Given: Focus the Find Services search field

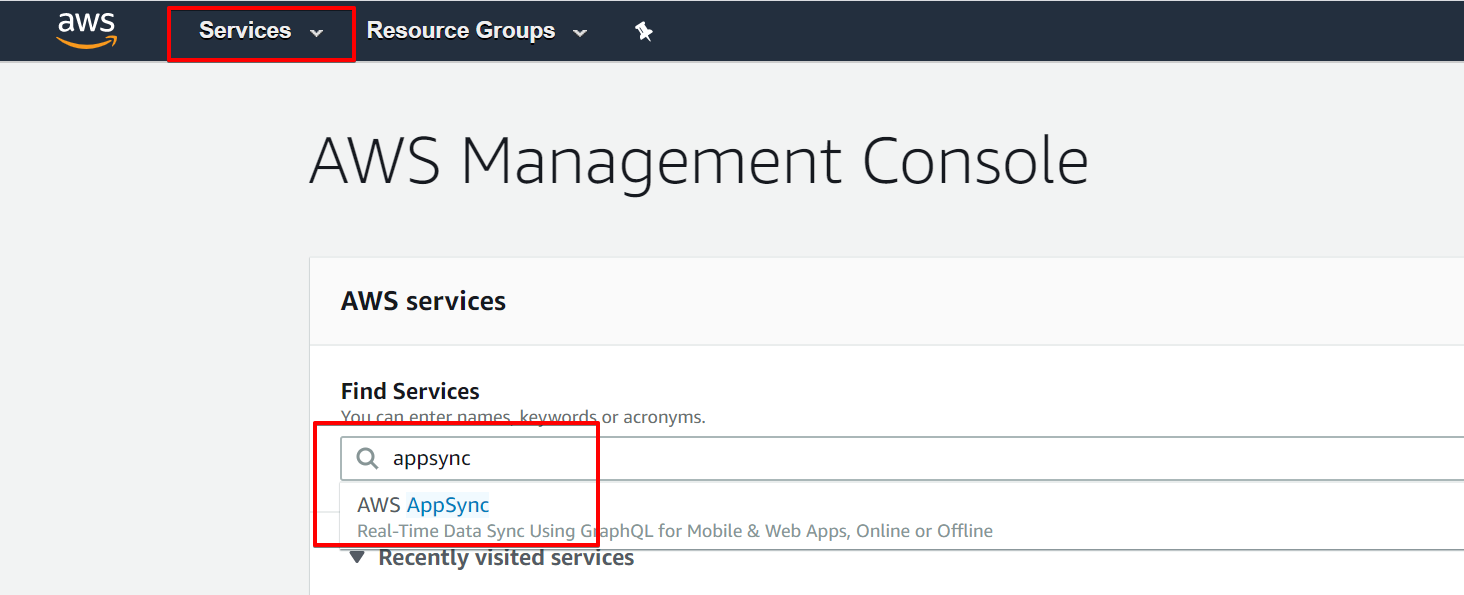Looking at the screenshot, I should coord(900,458).
